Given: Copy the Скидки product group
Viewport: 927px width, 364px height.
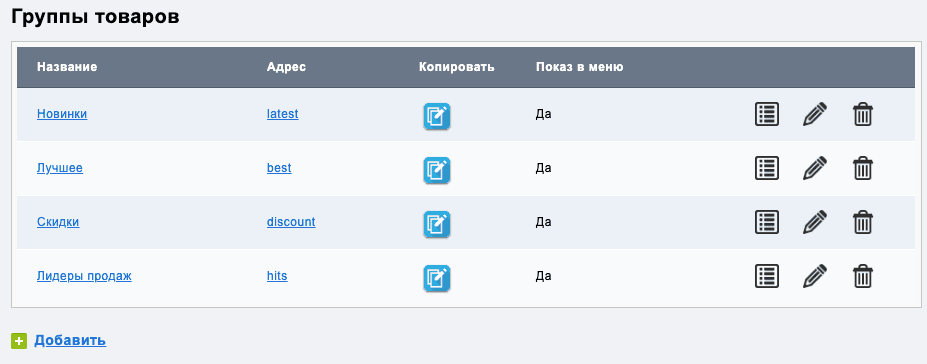Looking at the screenshot, I should (436, 224).
